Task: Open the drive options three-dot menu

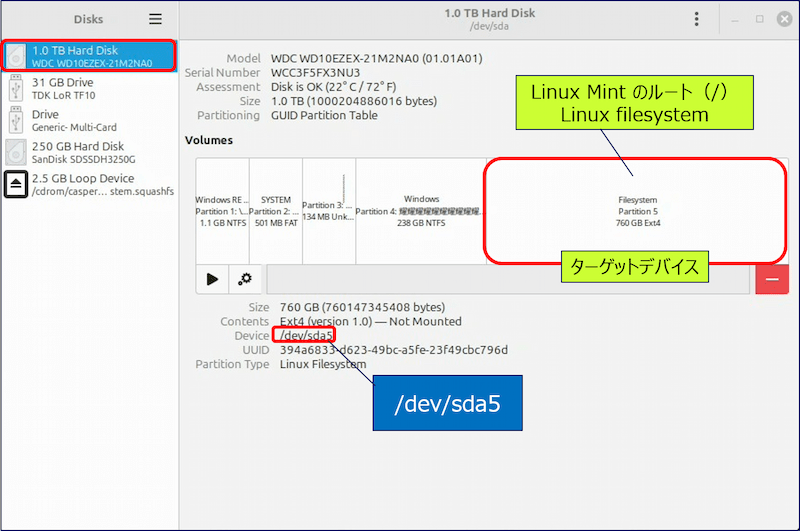Action: pyautogui.click(x=696, y=19)
